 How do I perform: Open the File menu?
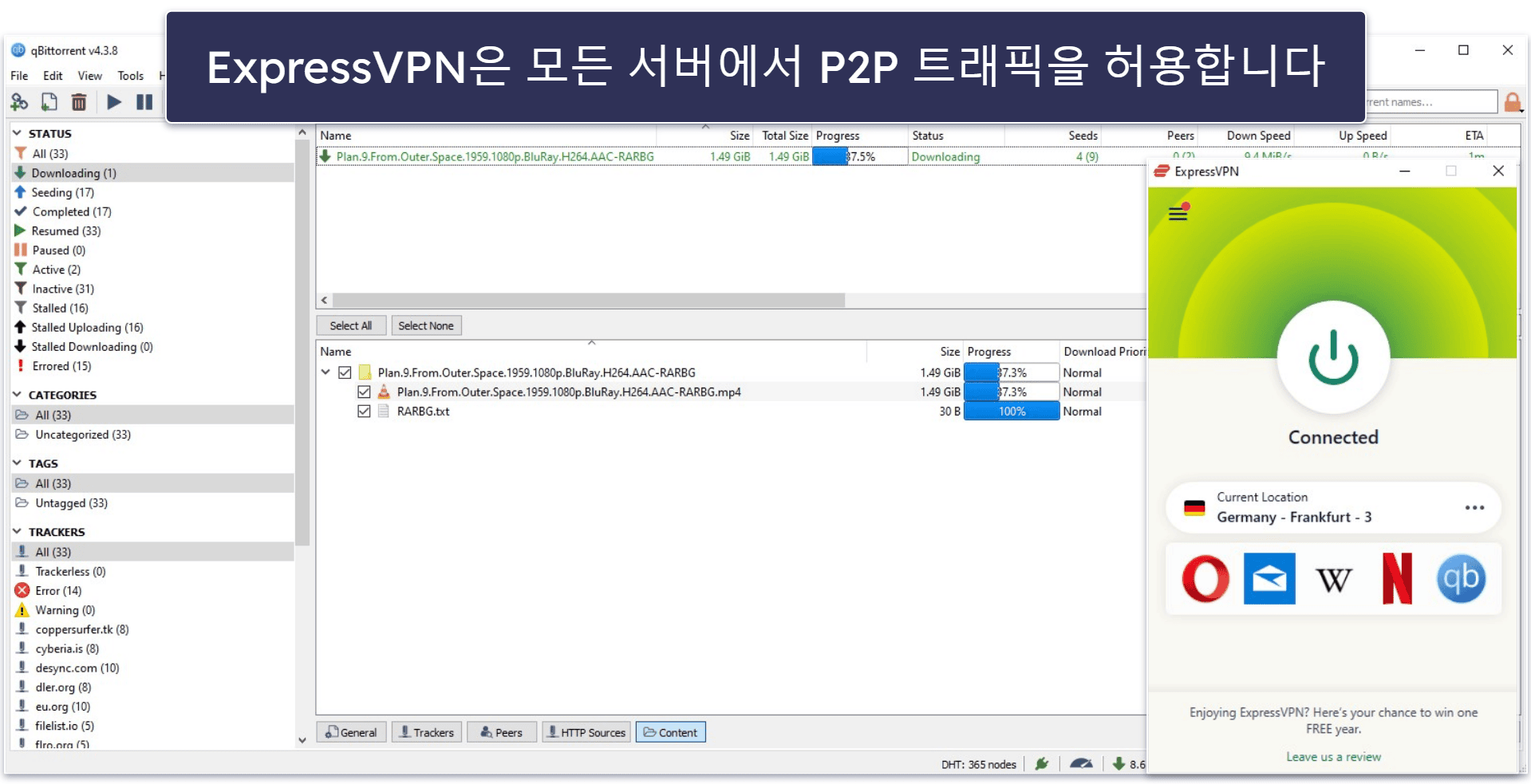[19, 76]
